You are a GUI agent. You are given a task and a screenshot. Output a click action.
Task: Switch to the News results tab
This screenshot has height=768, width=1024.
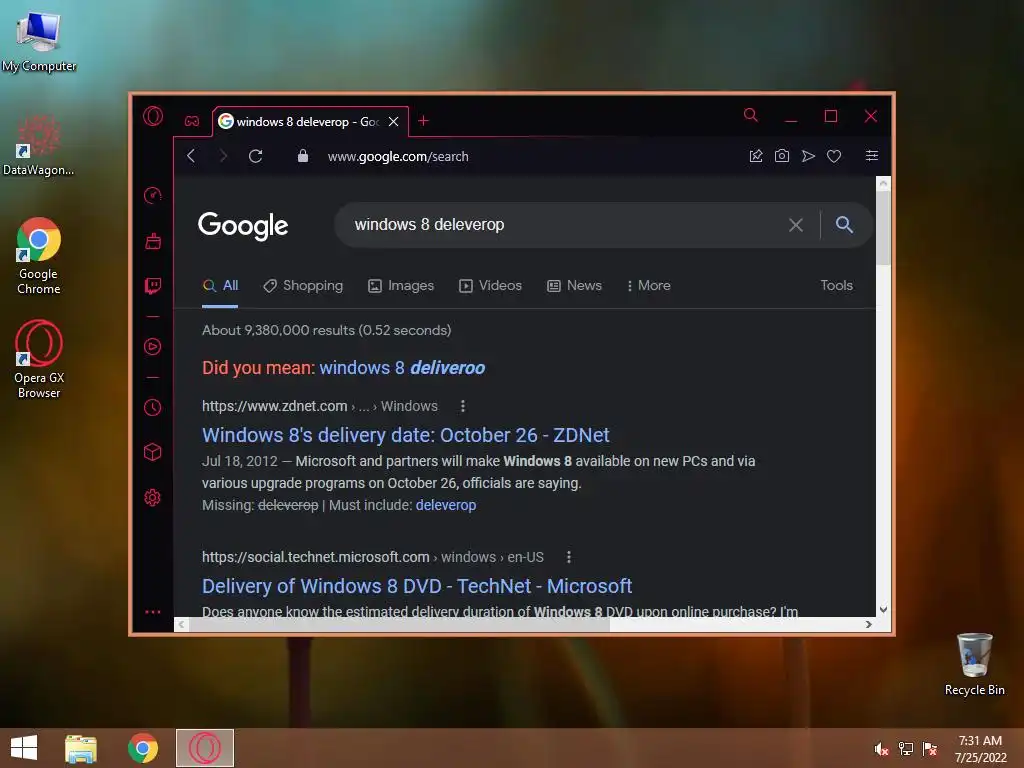[x=574, y=285]
